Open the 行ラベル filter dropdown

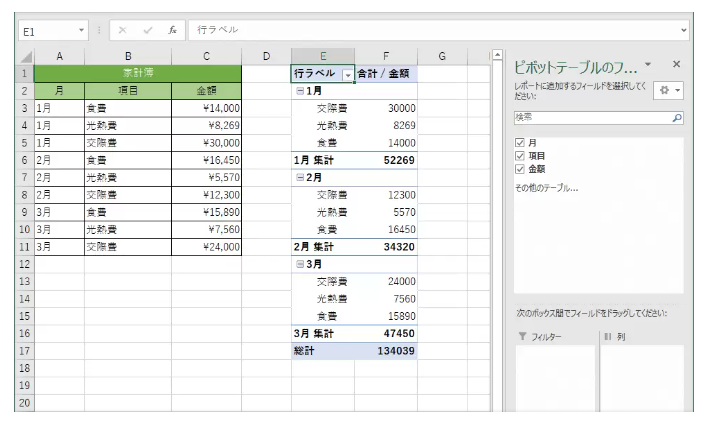pos(347,75)
